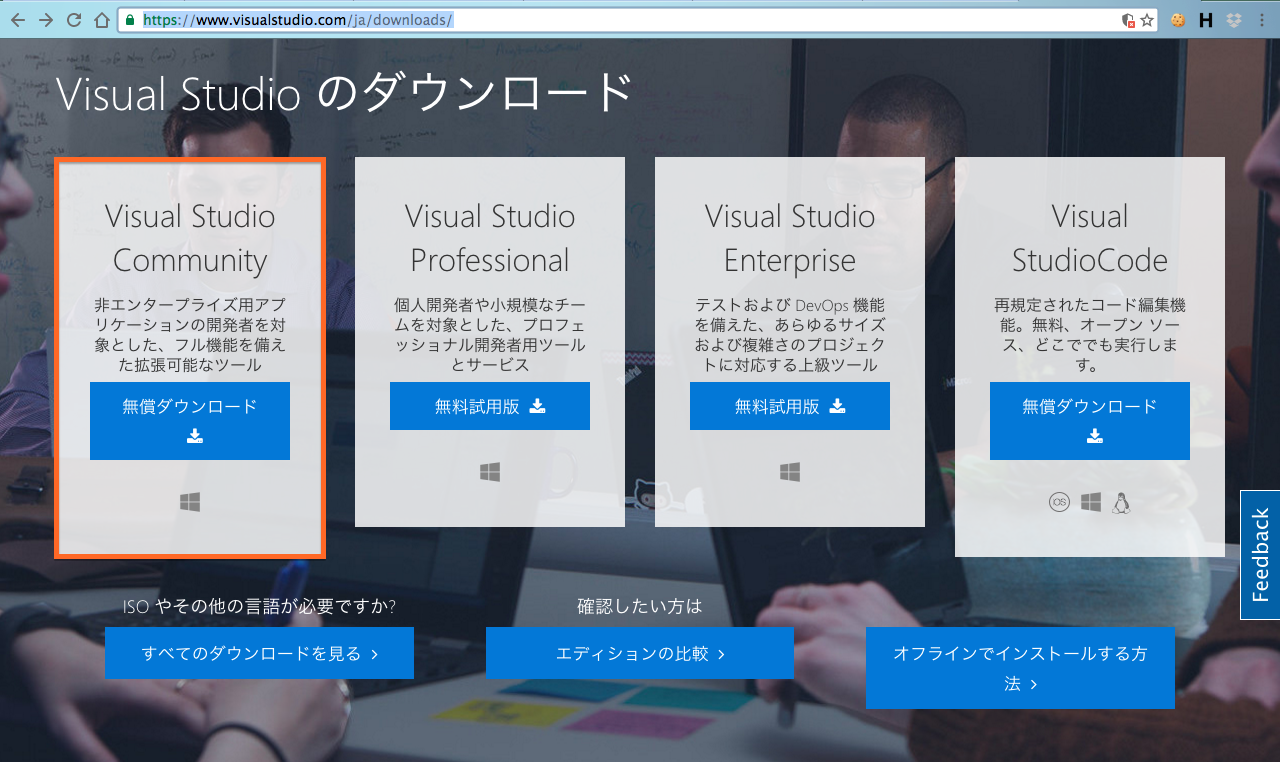This screenshot has height=762, width=1280.
Task: Go back using the browser back arrow
Action: pyautogui.click(x=18, y=19)
